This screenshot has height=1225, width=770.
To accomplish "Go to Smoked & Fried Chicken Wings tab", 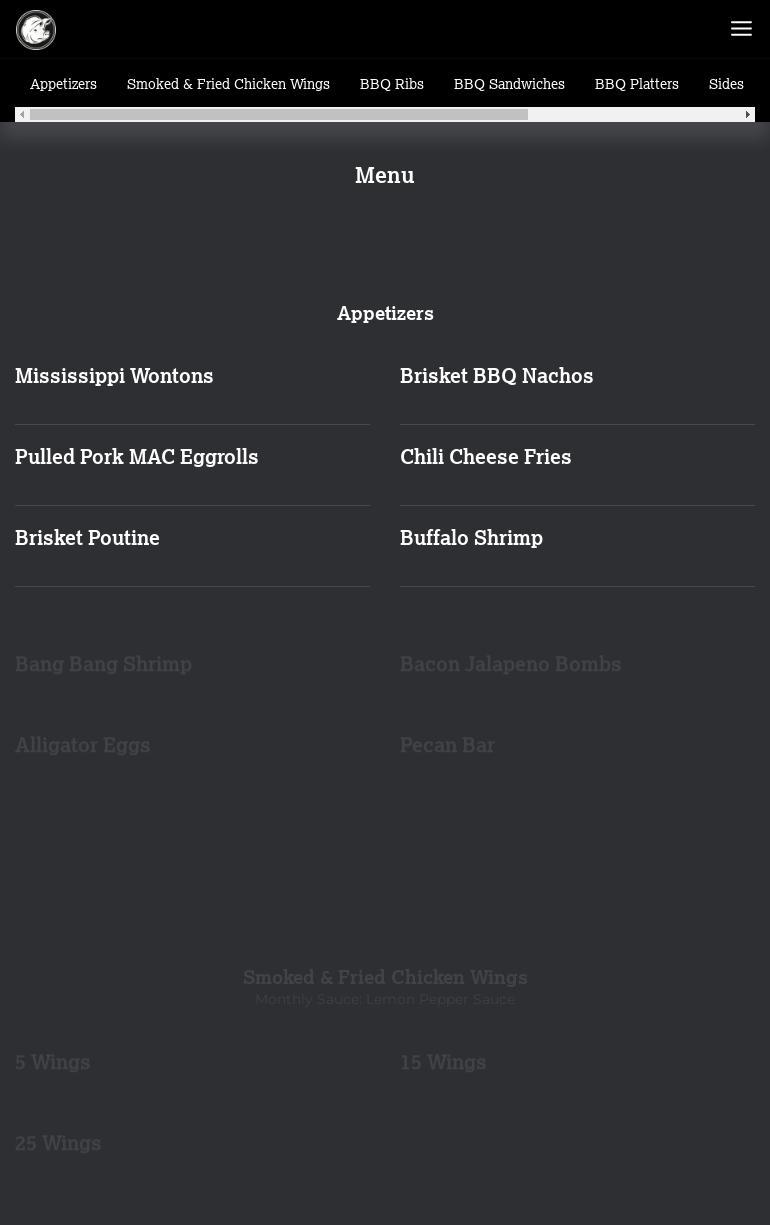I will tap(228, 85).
